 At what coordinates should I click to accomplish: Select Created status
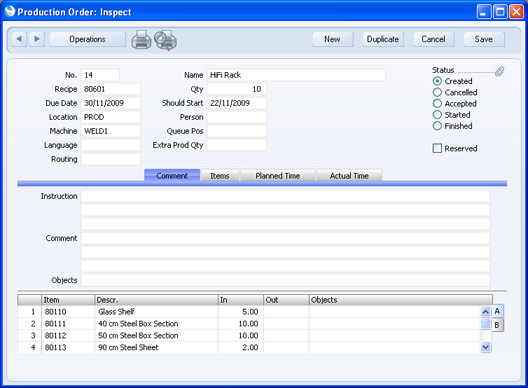pyautogui.click(x=437, y=81)
